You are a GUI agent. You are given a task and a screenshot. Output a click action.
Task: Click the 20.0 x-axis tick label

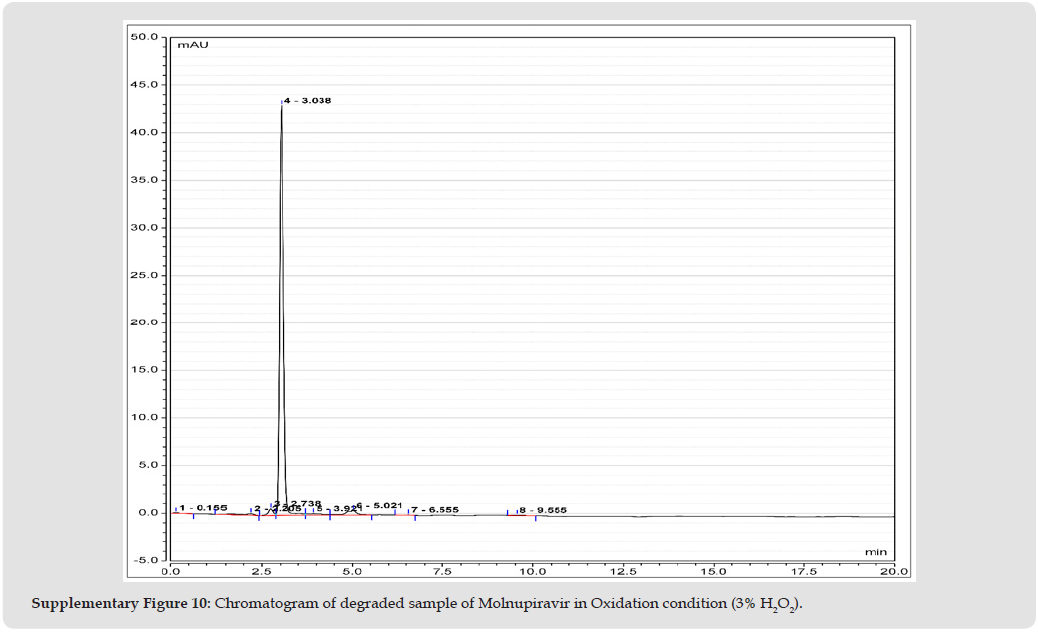(x=893, y=572)
